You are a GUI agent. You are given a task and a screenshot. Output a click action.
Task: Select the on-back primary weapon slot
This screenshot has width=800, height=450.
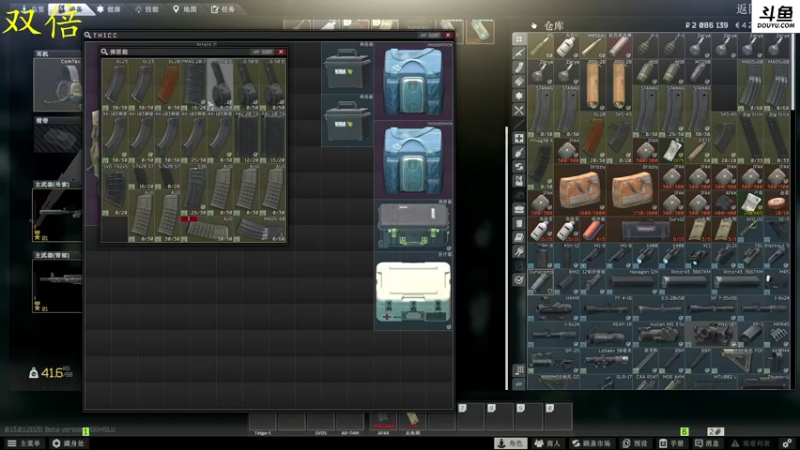pyautogui.click(x=57, y=286)
